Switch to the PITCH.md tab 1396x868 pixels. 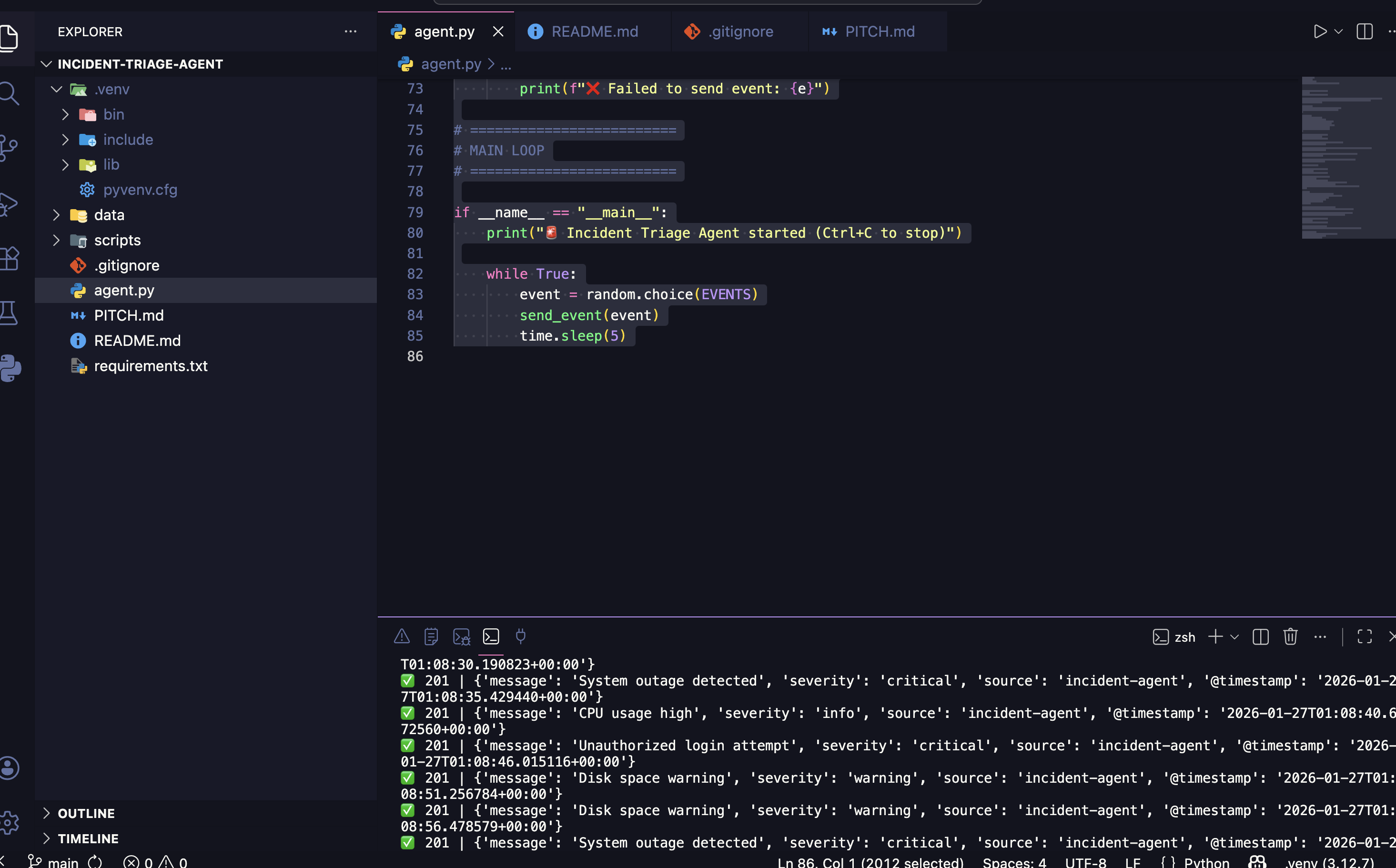(x=880, y=31)
